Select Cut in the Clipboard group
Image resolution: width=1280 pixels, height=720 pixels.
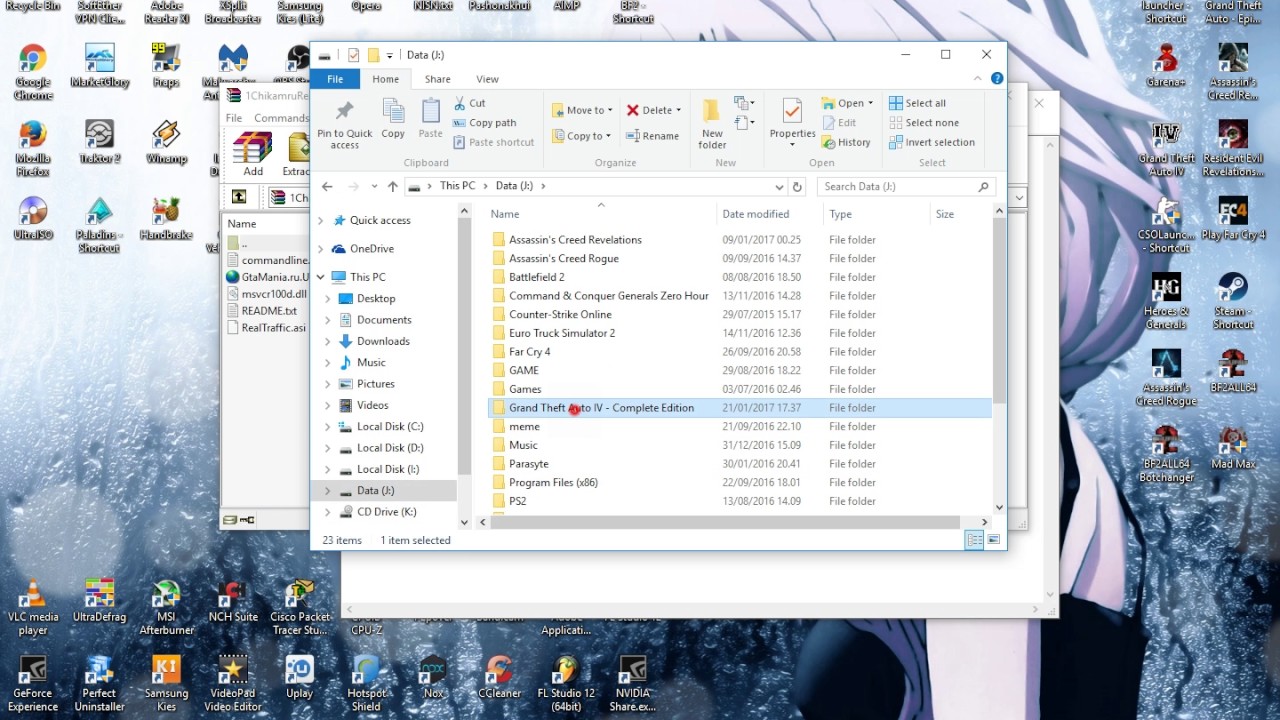pos(469,103)
